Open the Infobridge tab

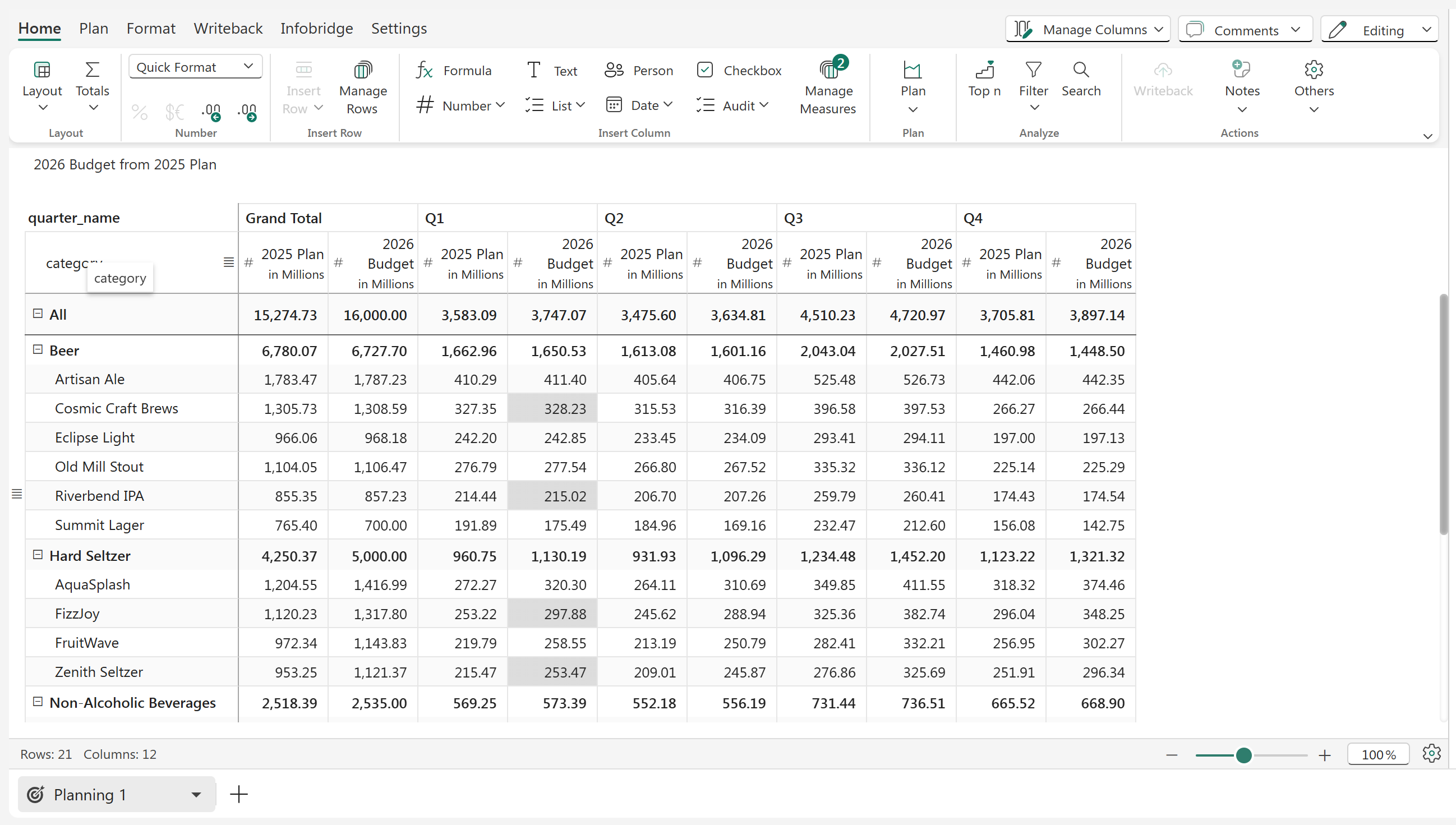point(316,29)
